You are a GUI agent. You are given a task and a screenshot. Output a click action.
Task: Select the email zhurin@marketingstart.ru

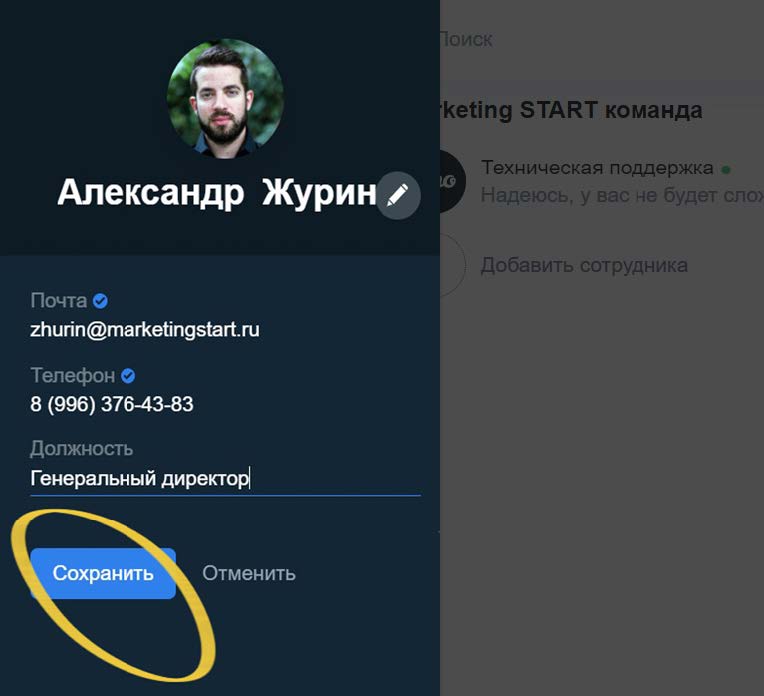coord(145,330)
